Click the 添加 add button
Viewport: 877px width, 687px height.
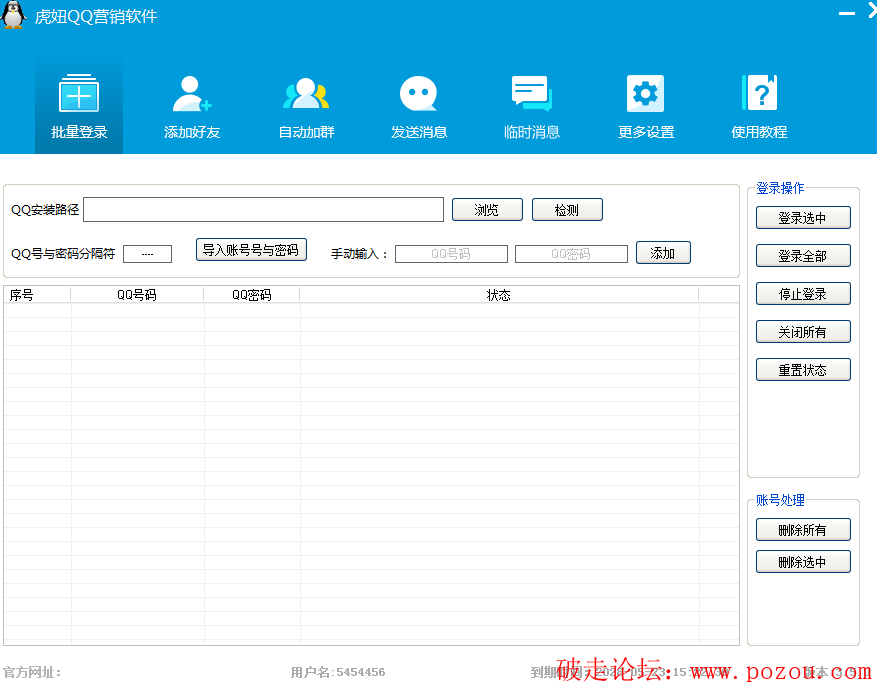pyautogui.click(x=663, y=252)
